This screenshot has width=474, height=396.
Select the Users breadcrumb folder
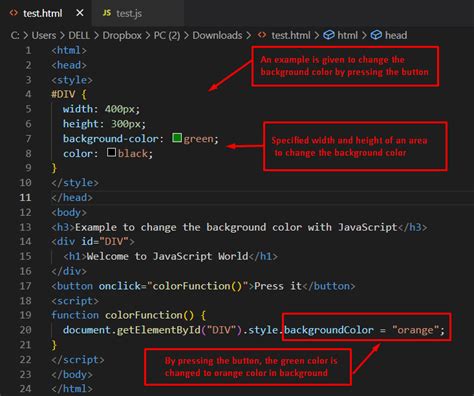click(x=44, y=35)
